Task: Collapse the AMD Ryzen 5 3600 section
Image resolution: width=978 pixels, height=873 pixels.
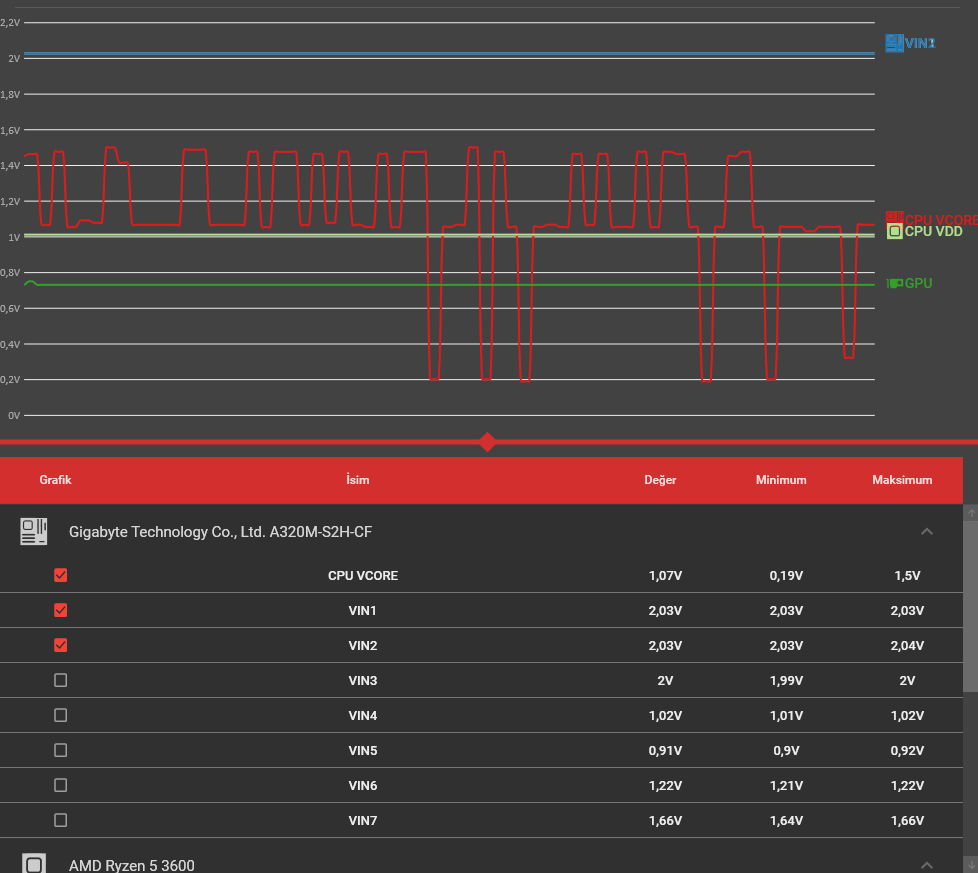Action: [x=927, y=865]
